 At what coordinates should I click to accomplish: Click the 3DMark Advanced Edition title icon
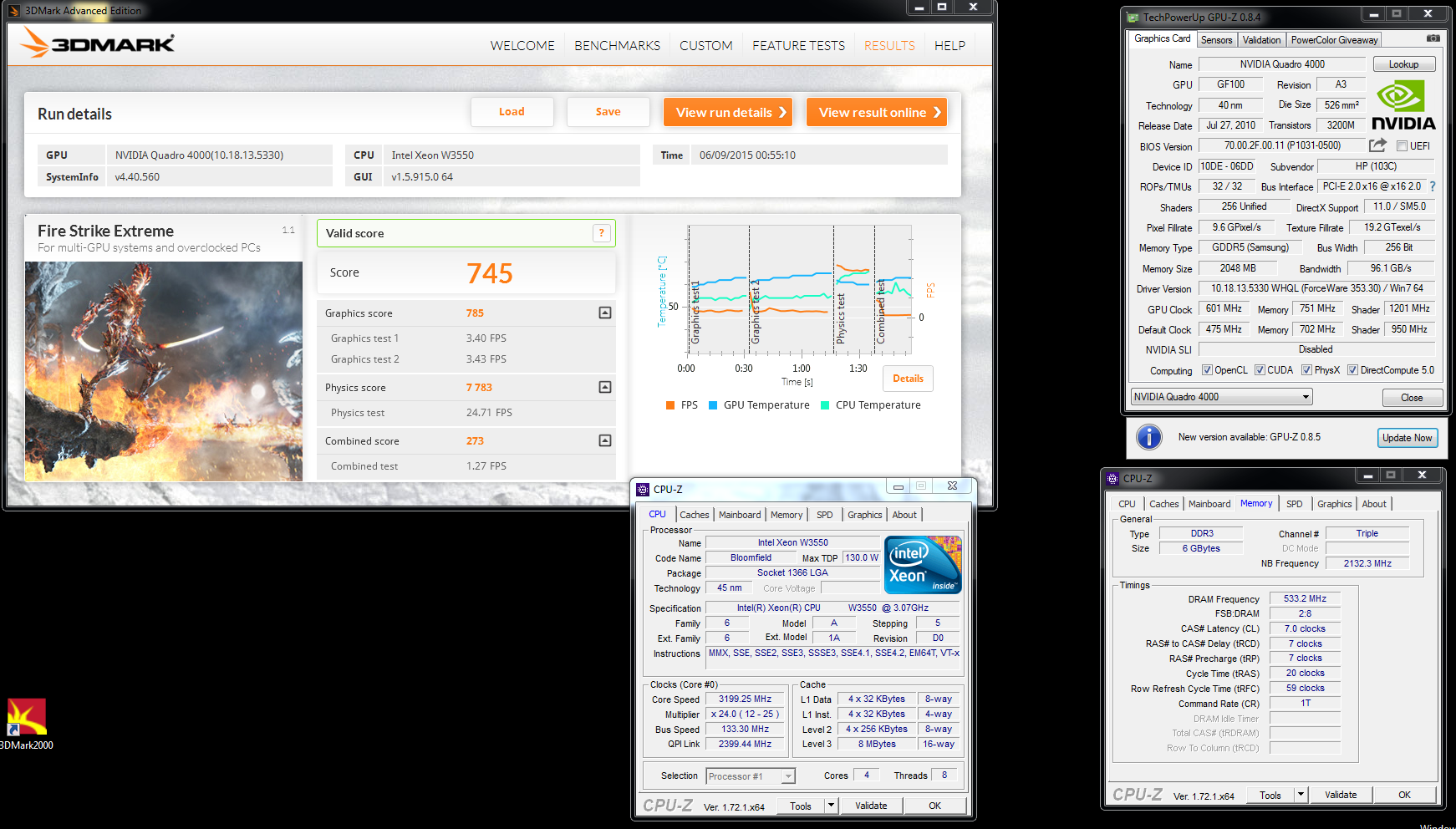[x=13, y=11]
